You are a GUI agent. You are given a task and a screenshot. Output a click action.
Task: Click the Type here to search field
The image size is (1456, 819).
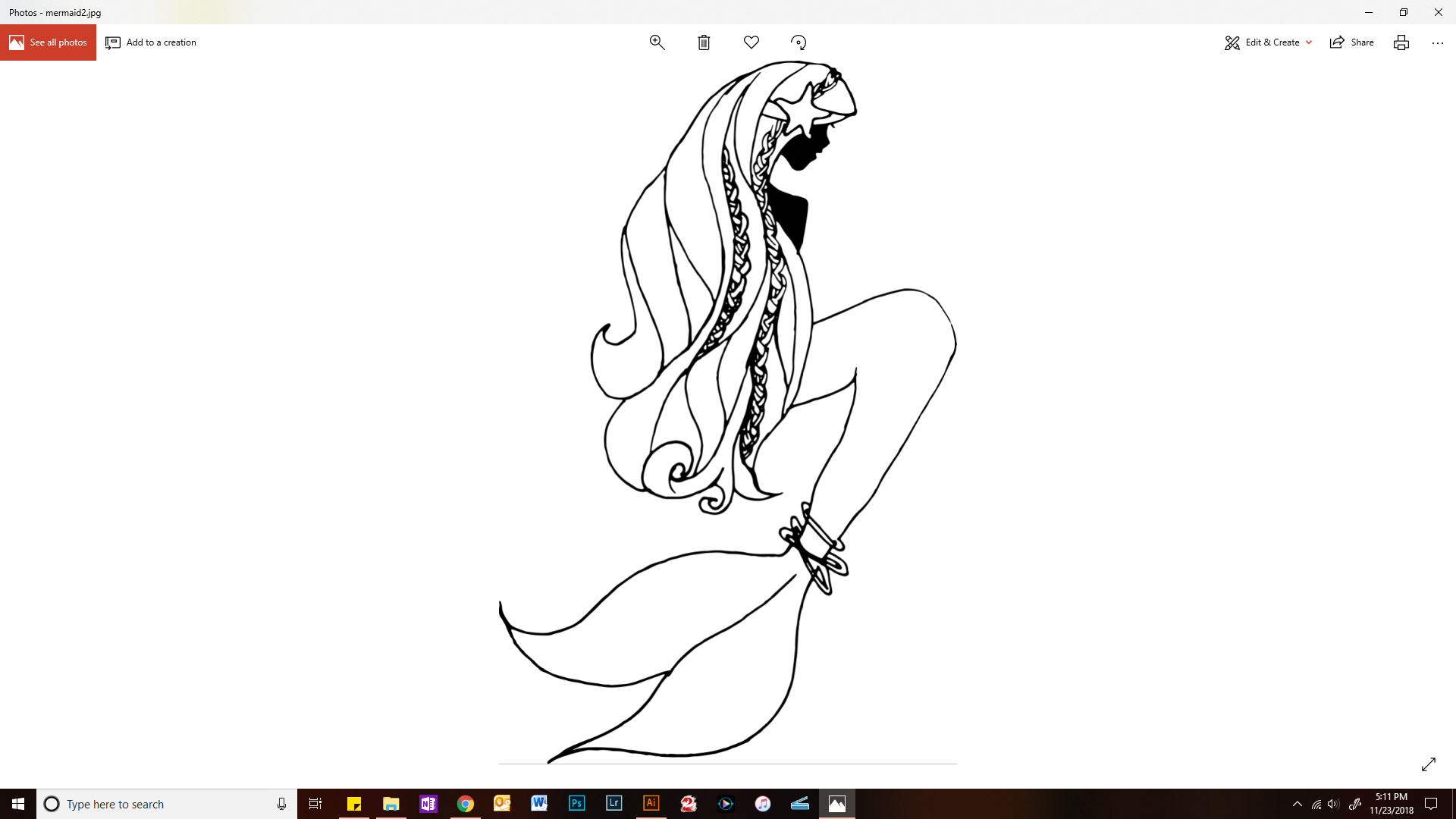pos(152,804)
